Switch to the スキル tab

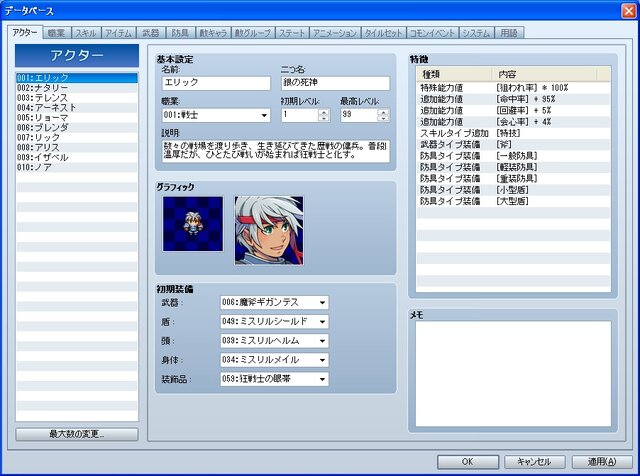86,34
